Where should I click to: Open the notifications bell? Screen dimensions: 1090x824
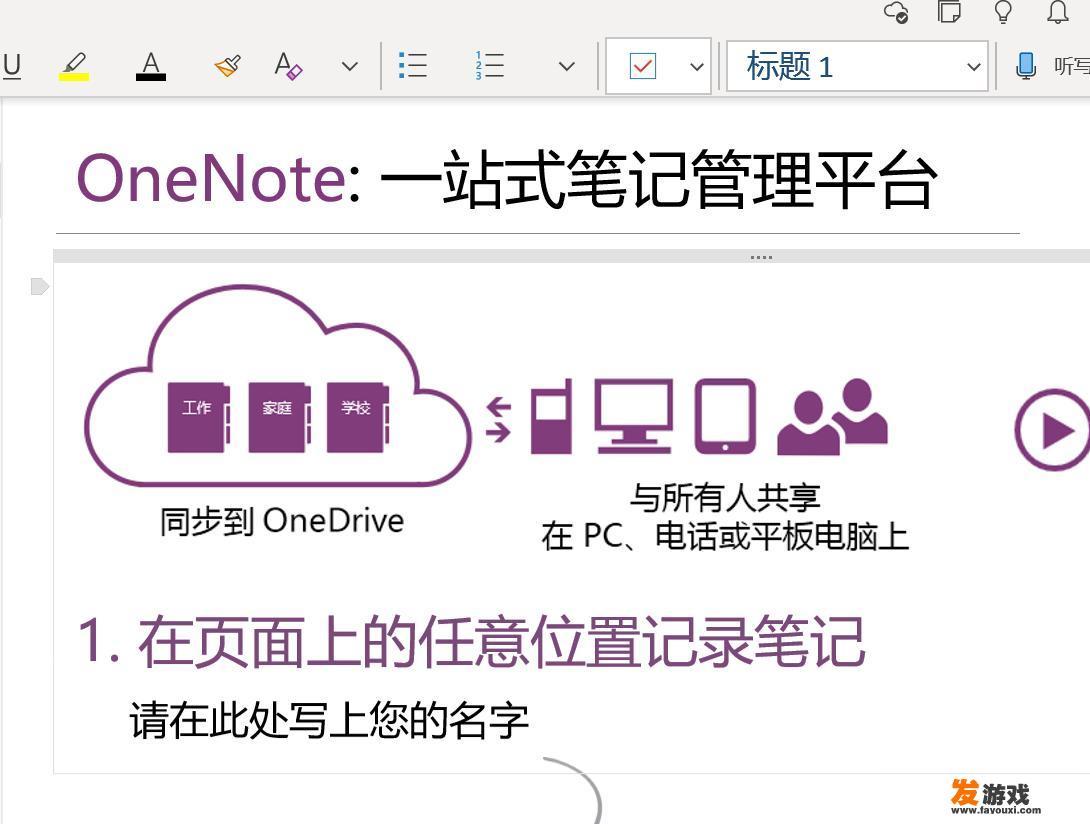click(1058, 11)
